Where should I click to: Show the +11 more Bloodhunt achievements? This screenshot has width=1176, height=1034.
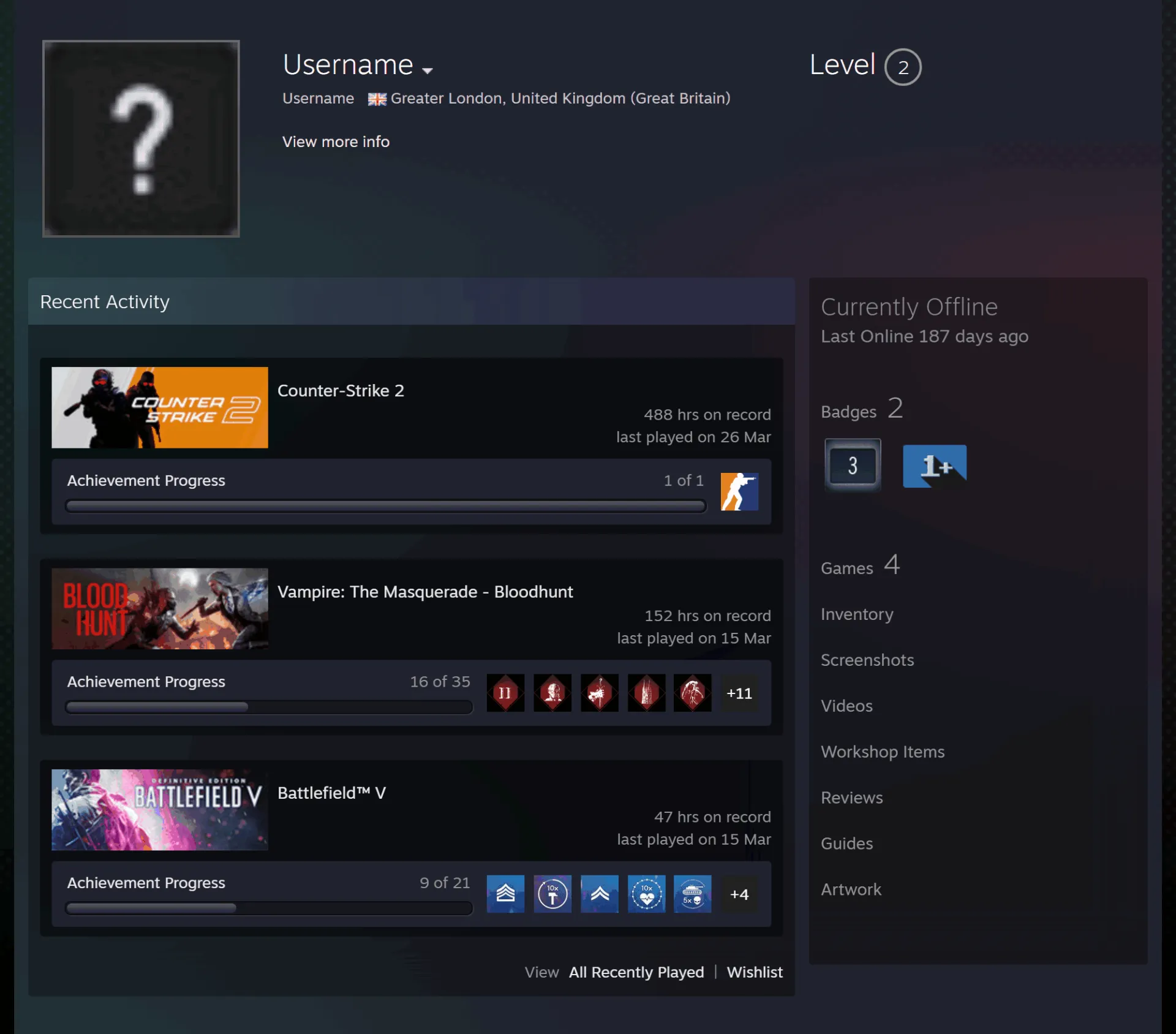tap(739, 693)
